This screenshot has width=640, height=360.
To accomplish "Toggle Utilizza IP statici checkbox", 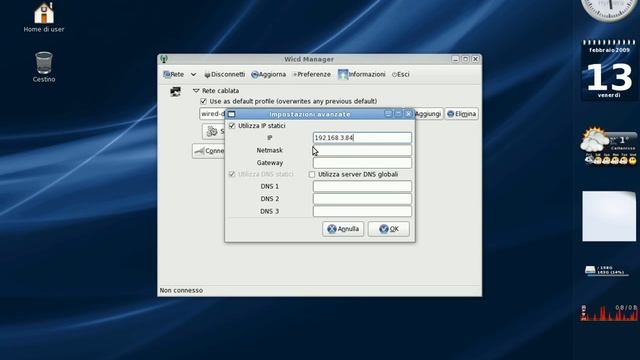I will coord(232,126).
